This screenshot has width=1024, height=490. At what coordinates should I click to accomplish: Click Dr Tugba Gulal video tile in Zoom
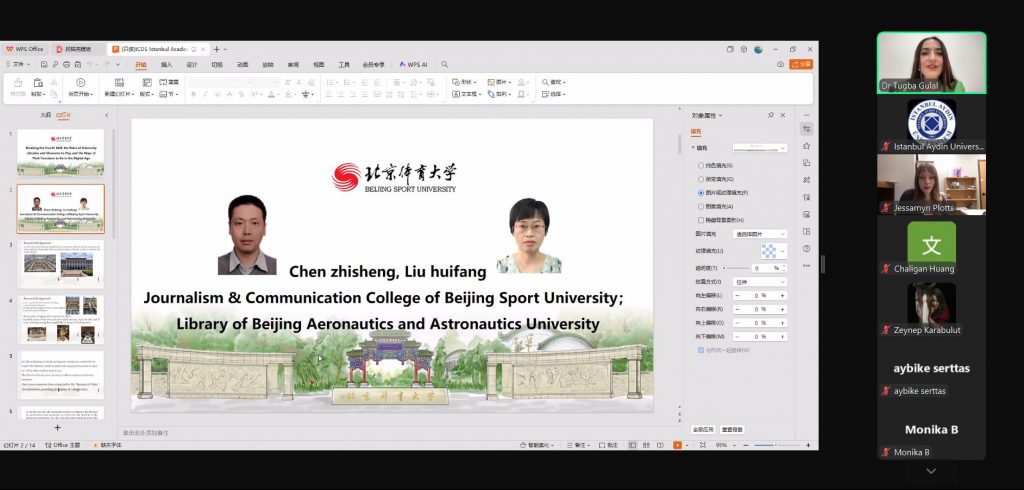coord(931,63)
